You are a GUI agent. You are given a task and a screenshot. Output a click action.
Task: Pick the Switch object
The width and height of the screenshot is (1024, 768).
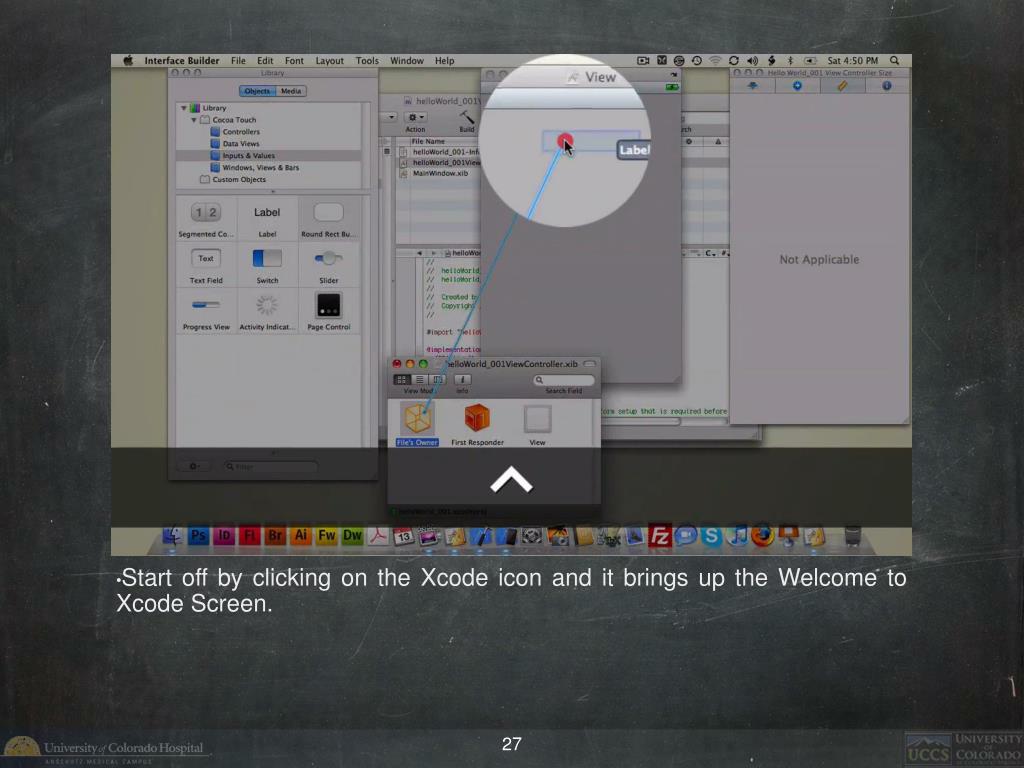pos(267,266)
